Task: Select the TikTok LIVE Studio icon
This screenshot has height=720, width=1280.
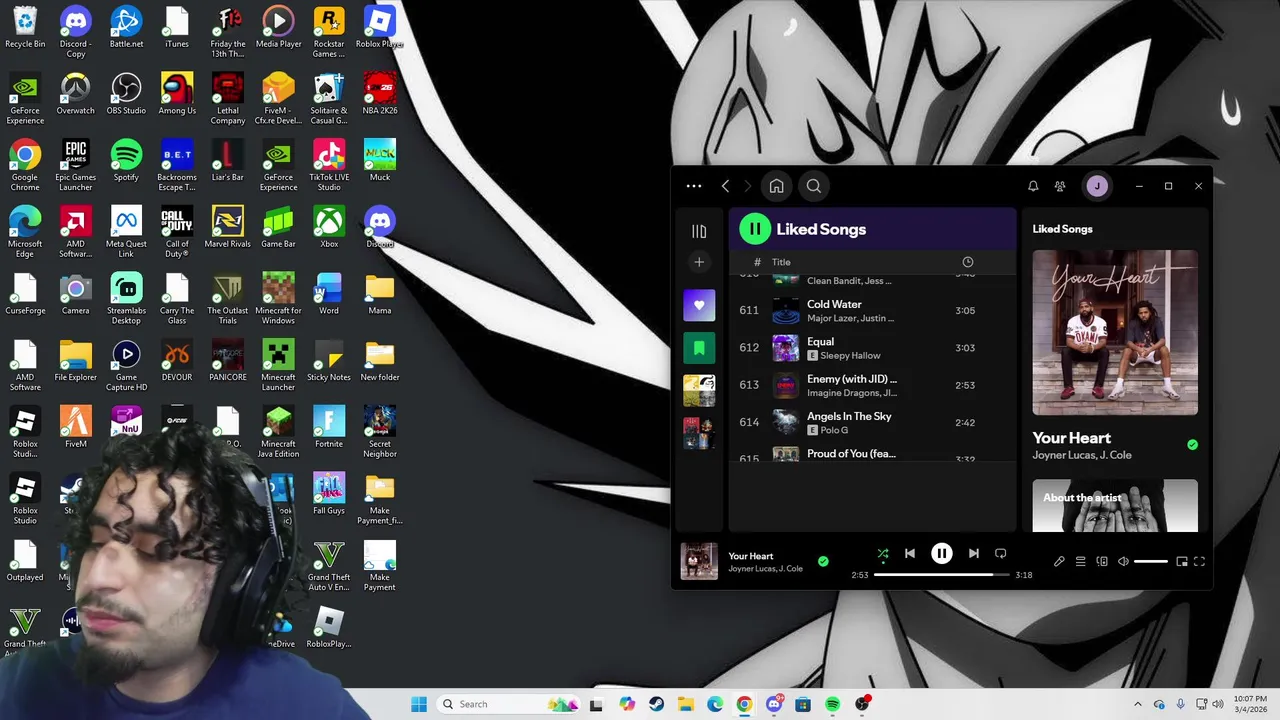Action: (x=329, y=165)
